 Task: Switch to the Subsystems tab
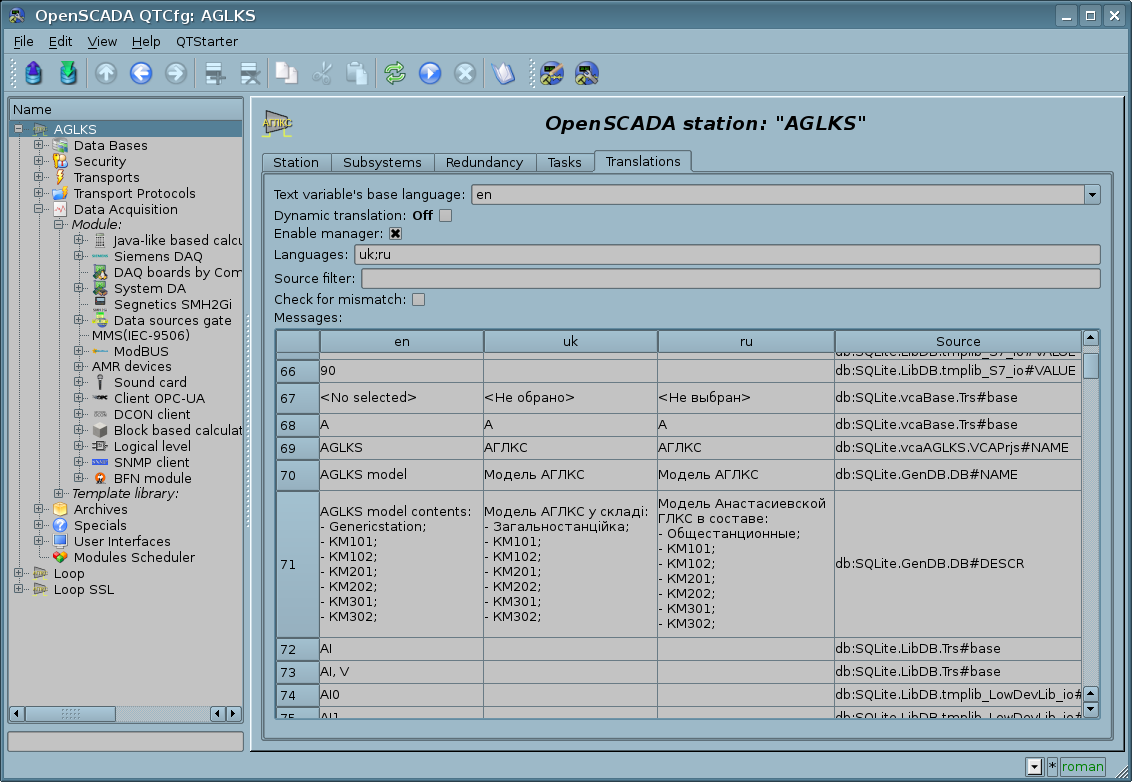click(382, 162)
